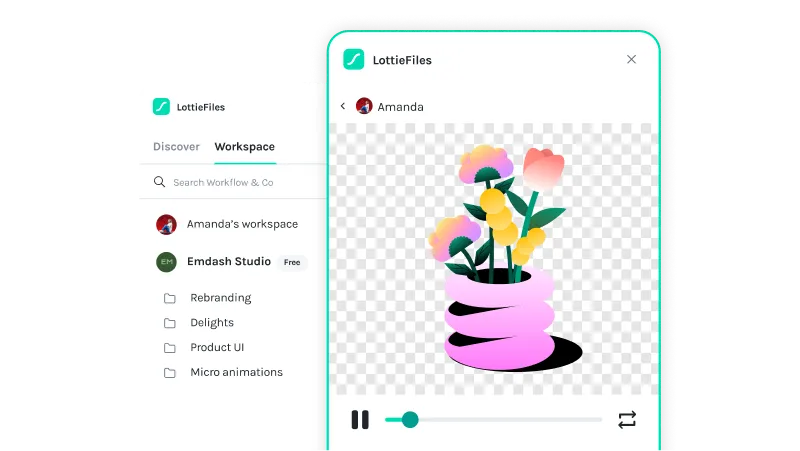The height and width of the screenshot is (451, 800).
Task: Pause the animation playback
Action: pyautogui.click(x=360, y=420)
